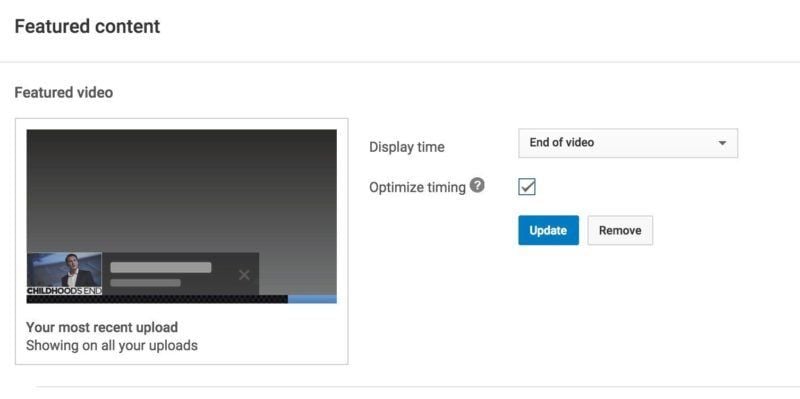The image size is (800, 399).
Task: Click the gray title placeholder in overlay
Action: click(x=161, y=267)
